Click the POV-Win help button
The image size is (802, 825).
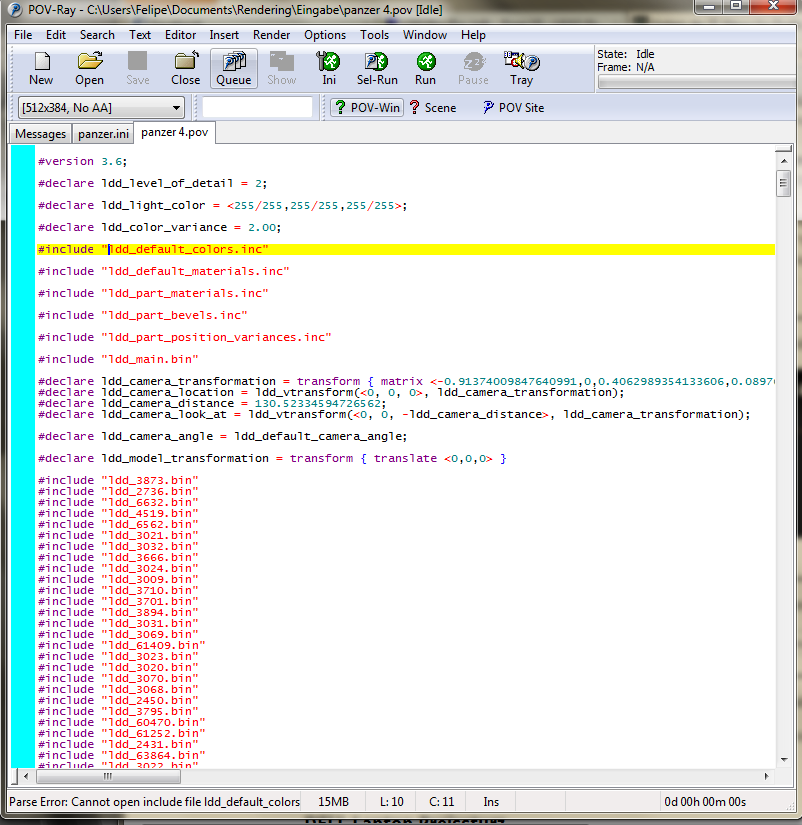click(x=366, y=108)
